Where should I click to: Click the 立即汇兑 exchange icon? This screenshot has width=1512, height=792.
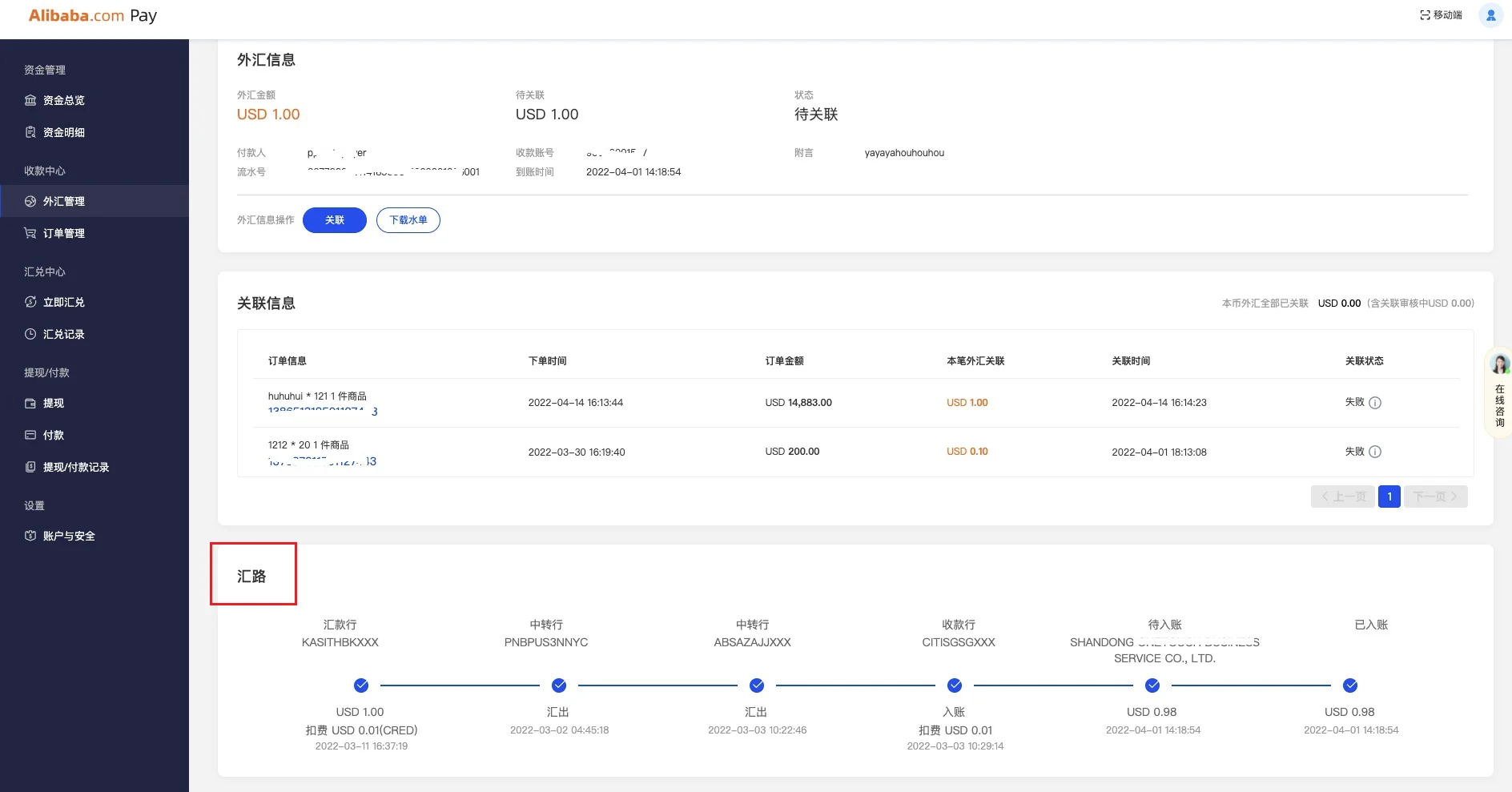(30, 302)
